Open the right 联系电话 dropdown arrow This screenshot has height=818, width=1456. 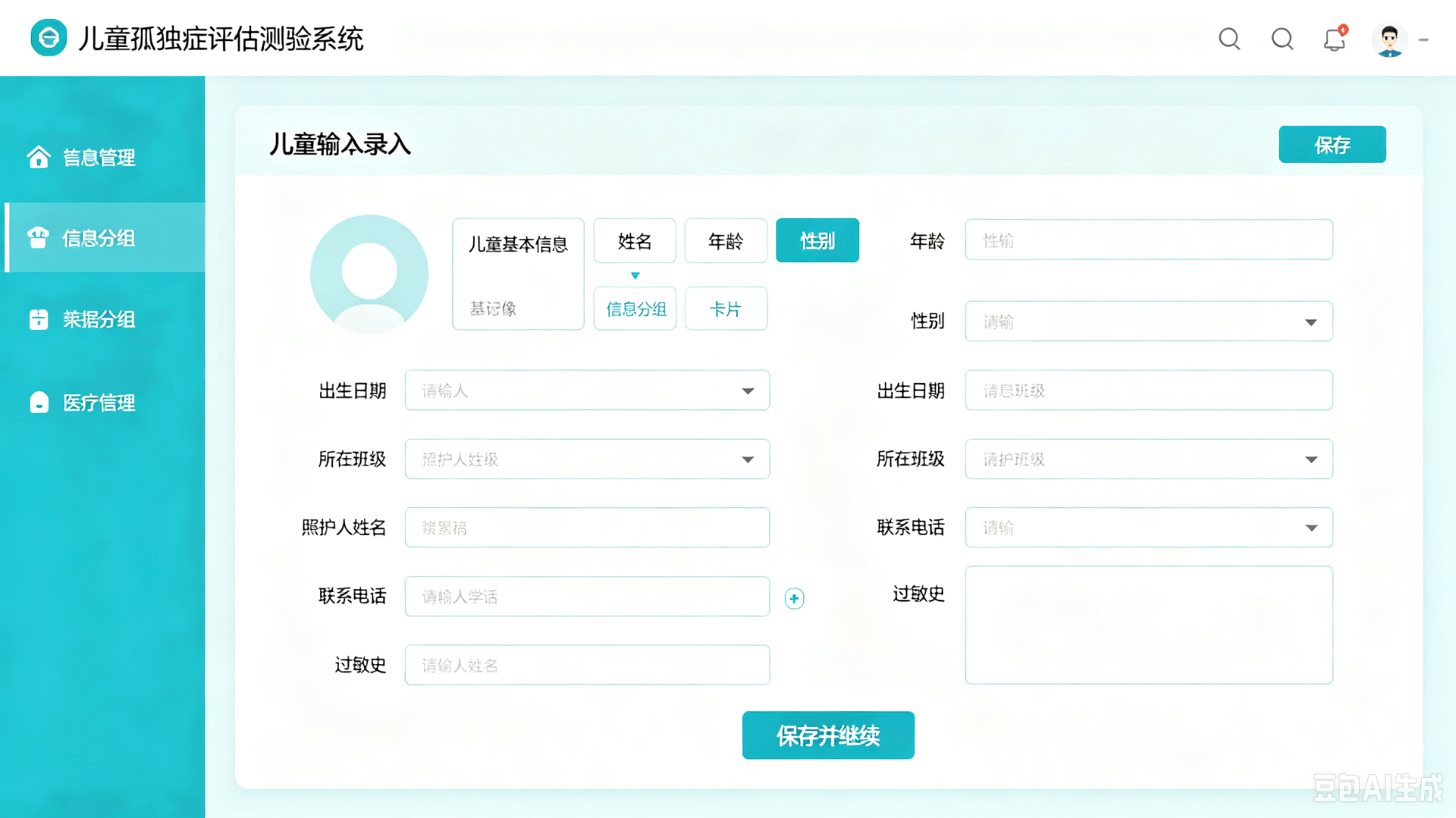pyautogui.click(x=1311, y=528)
